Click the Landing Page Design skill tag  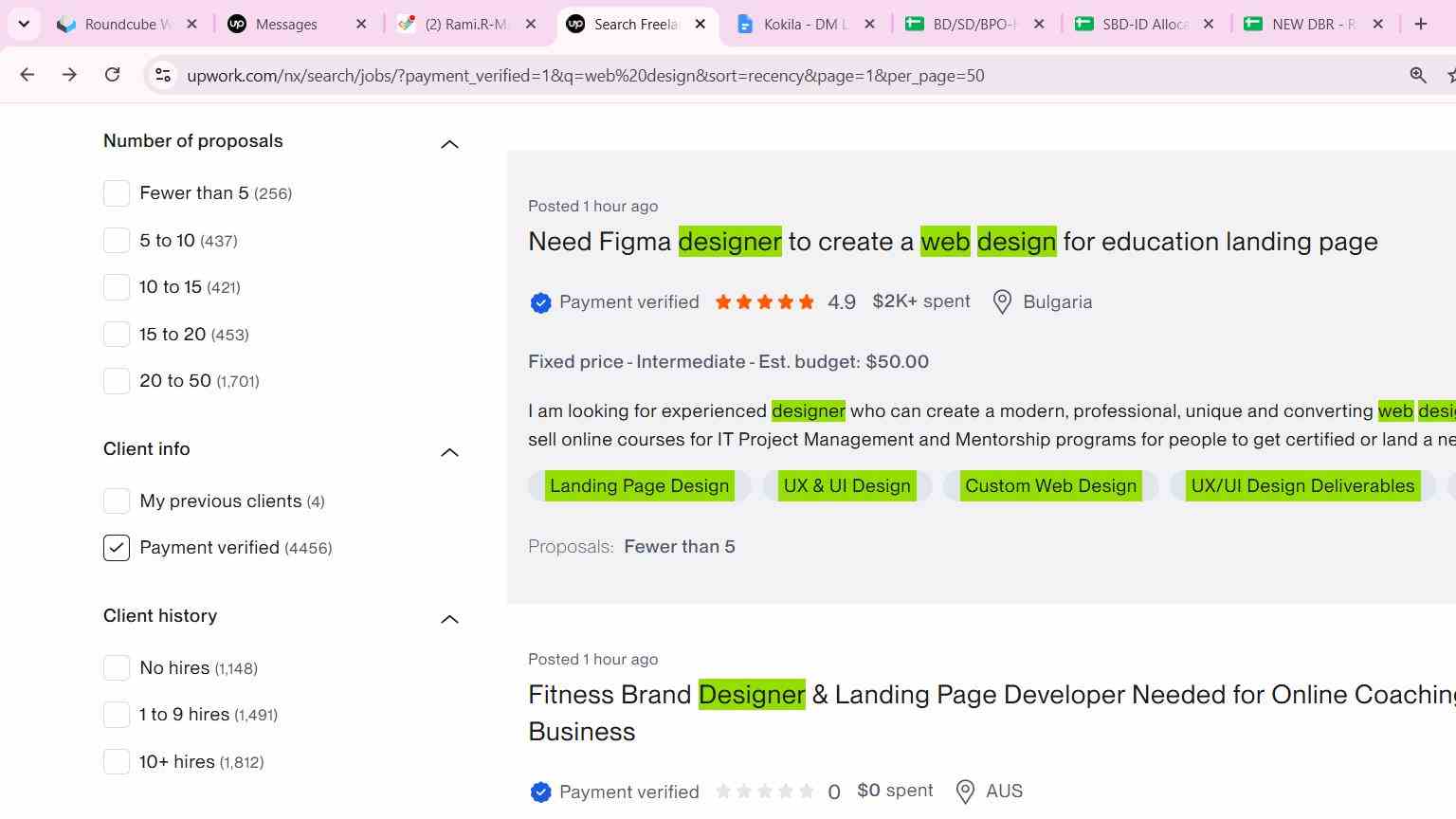coord(640,486)
